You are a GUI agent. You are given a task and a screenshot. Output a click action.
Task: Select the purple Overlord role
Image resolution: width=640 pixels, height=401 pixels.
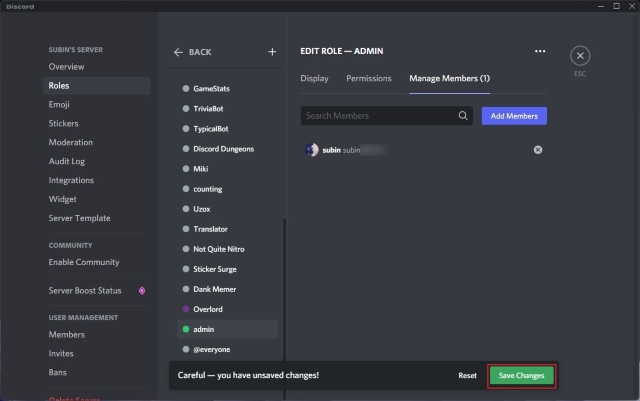(227, 309)
